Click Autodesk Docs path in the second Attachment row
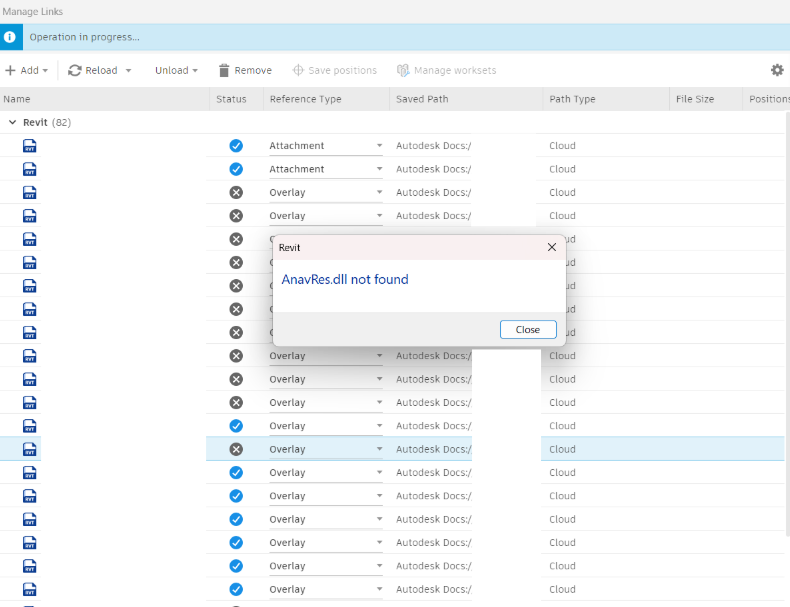The width and height of the screenshot is (790, 607). (433, 169)
